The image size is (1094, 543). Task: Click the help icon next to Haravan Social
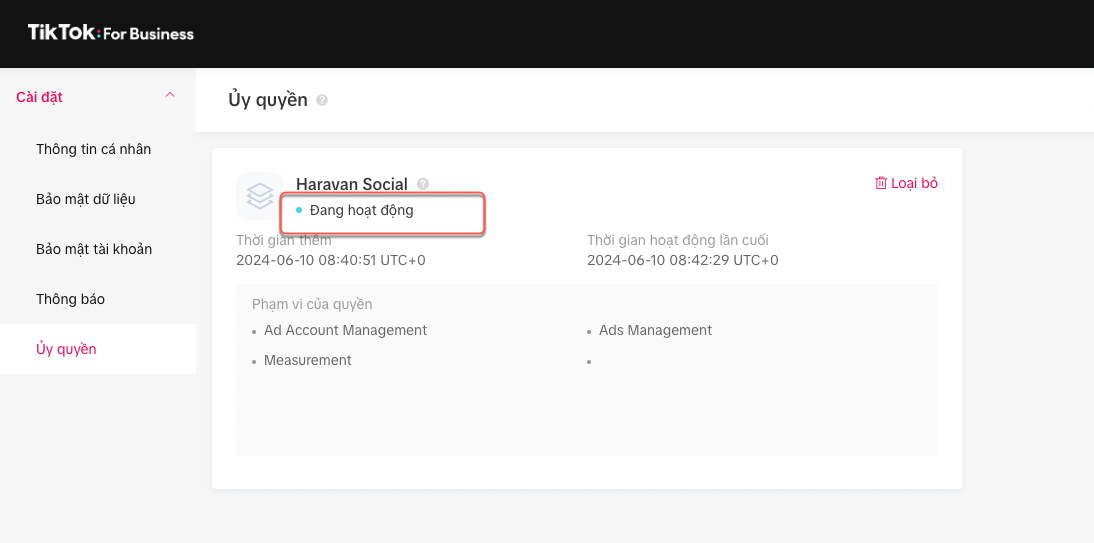(423, 184)
